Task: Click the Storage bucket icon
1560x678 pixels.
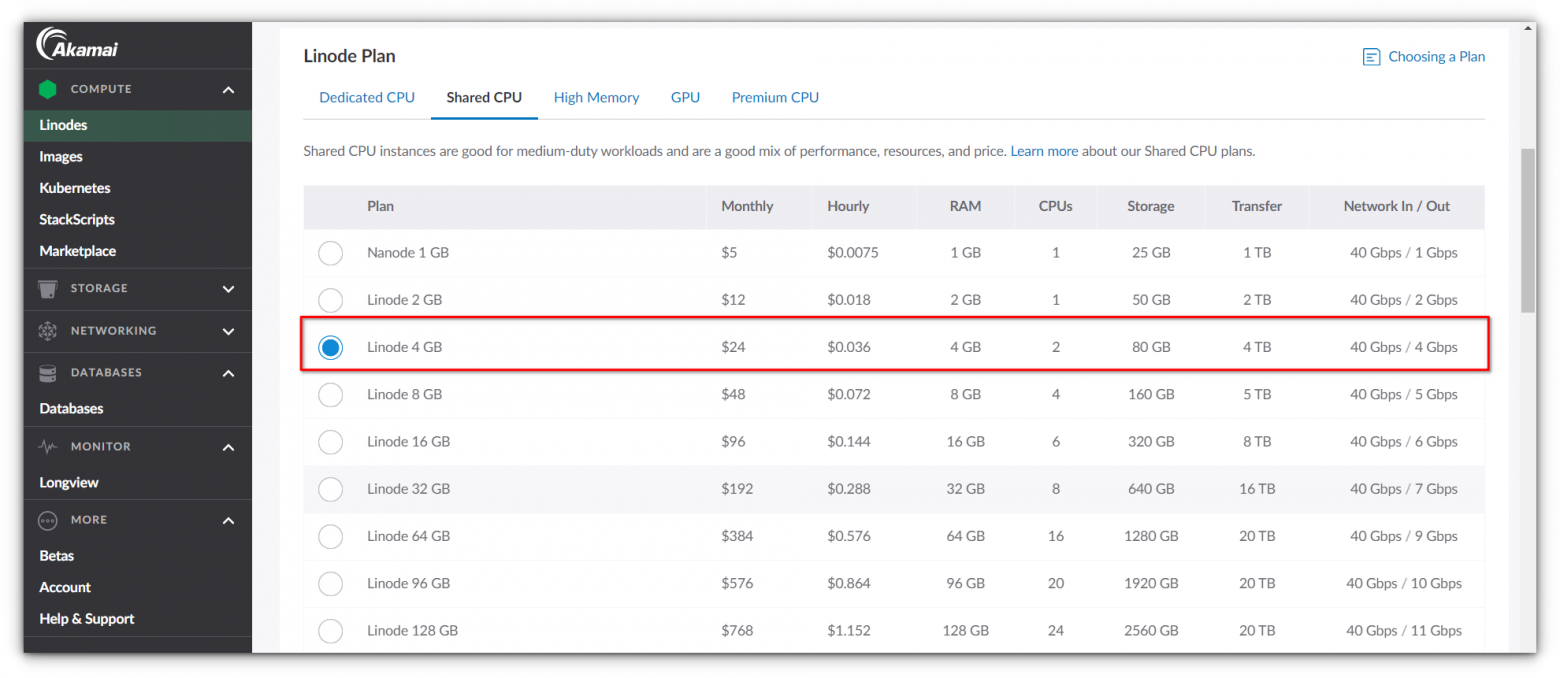Action: tap(47, 288)
